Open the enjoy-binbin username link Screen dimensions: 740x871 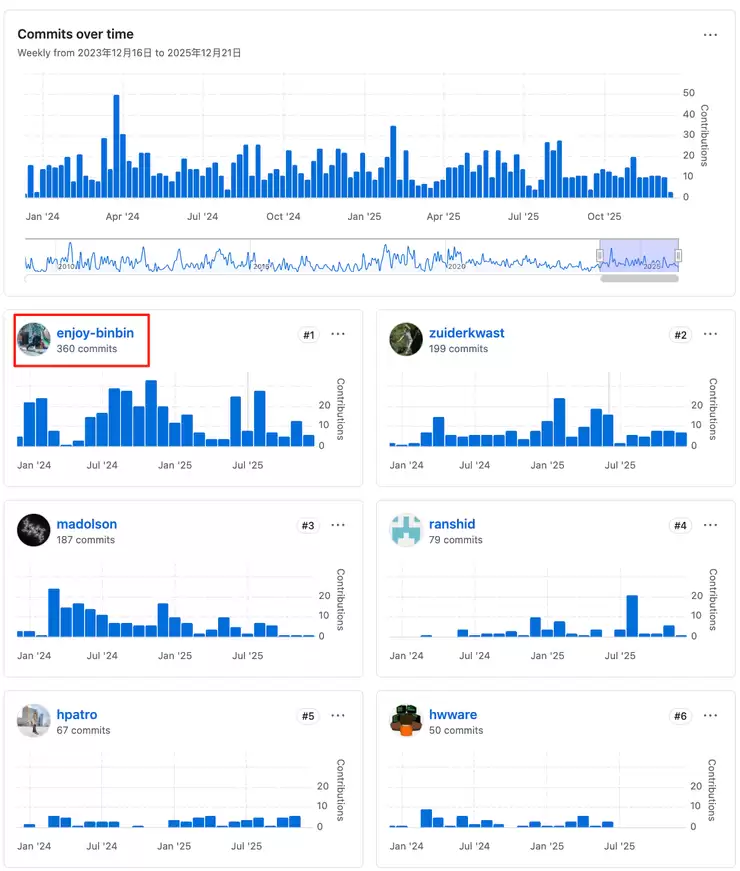[95, 332]
